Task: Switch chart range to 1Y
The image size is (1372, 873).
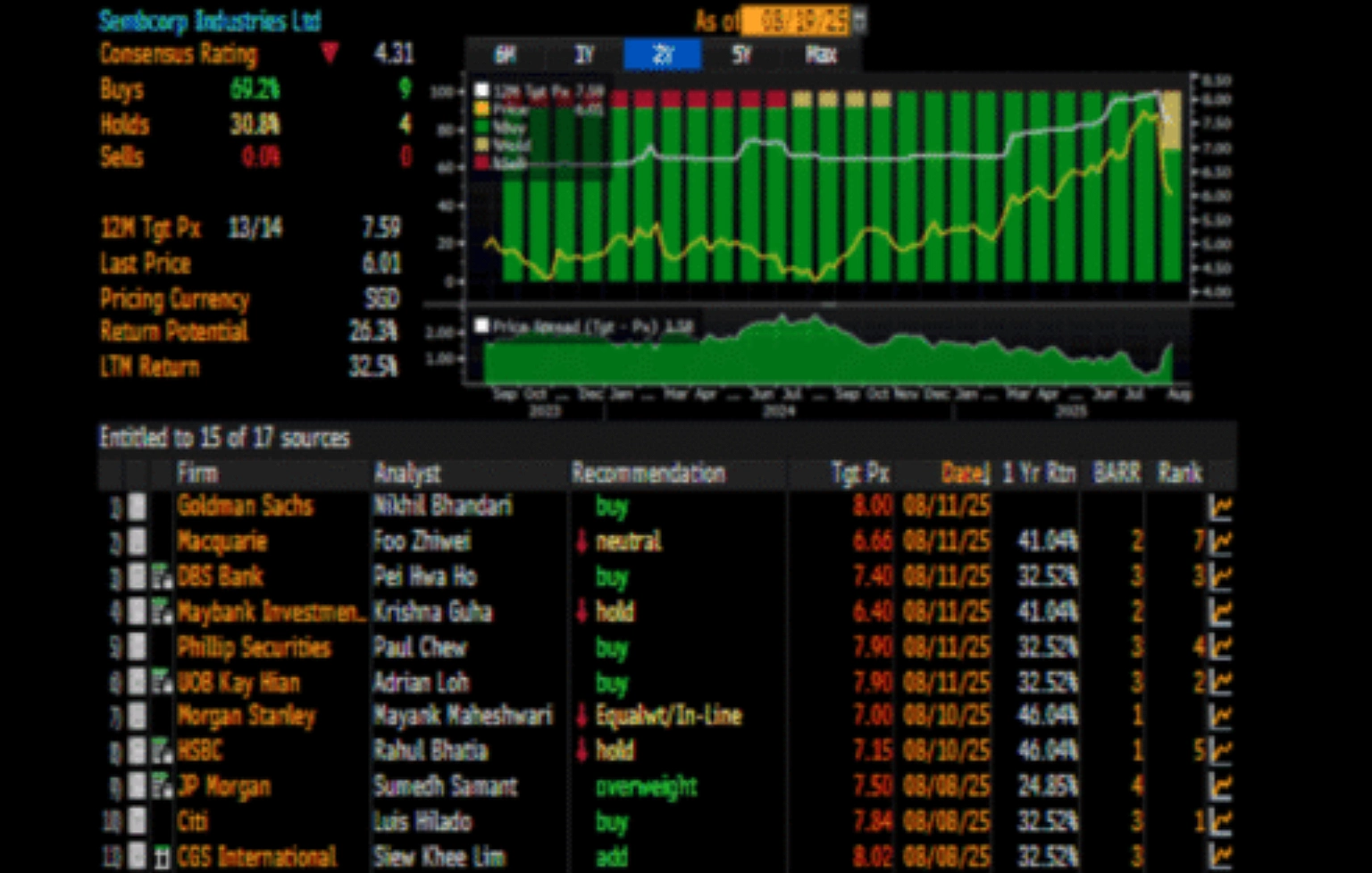Action: click(x=584, y=55)
